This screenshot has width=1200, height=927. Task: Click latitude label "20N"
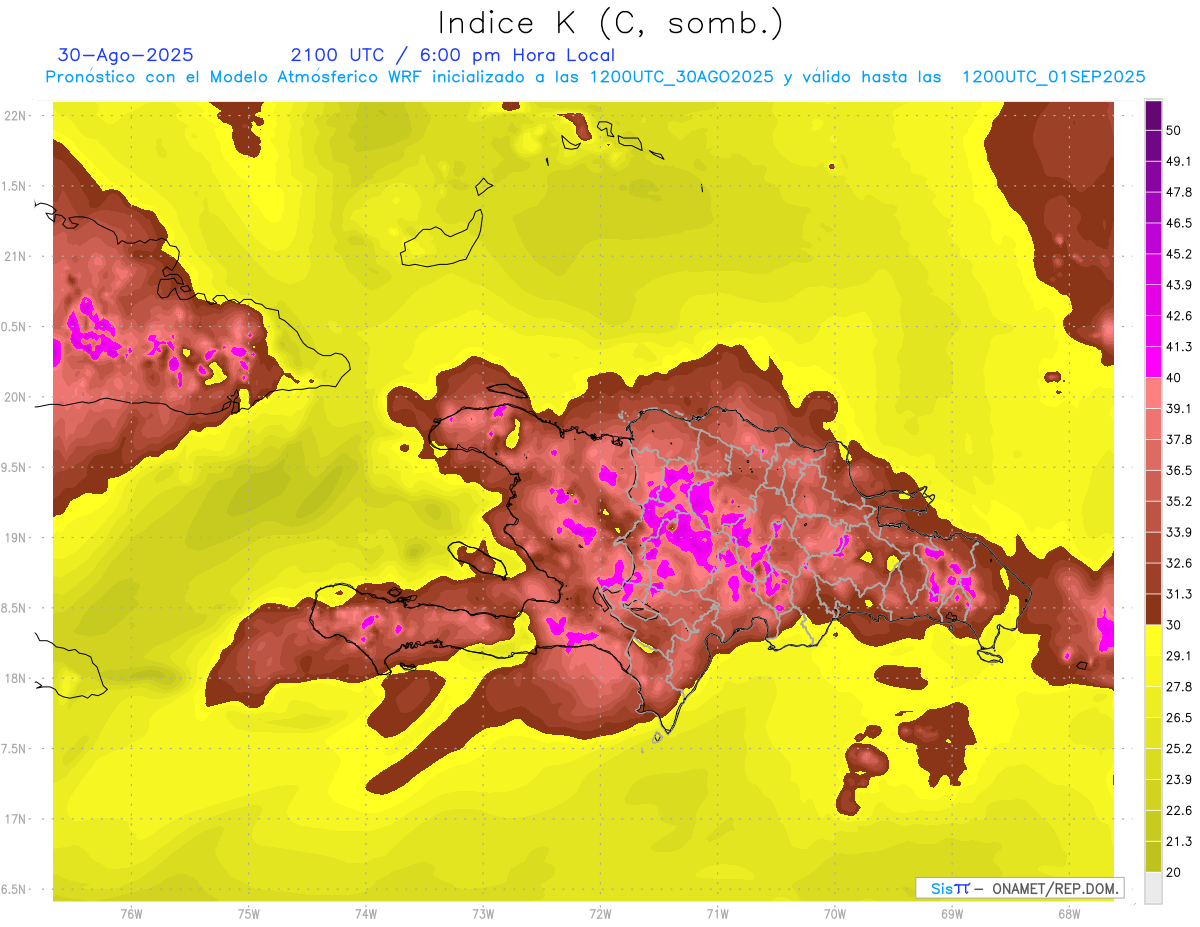(x=16, y=397)
